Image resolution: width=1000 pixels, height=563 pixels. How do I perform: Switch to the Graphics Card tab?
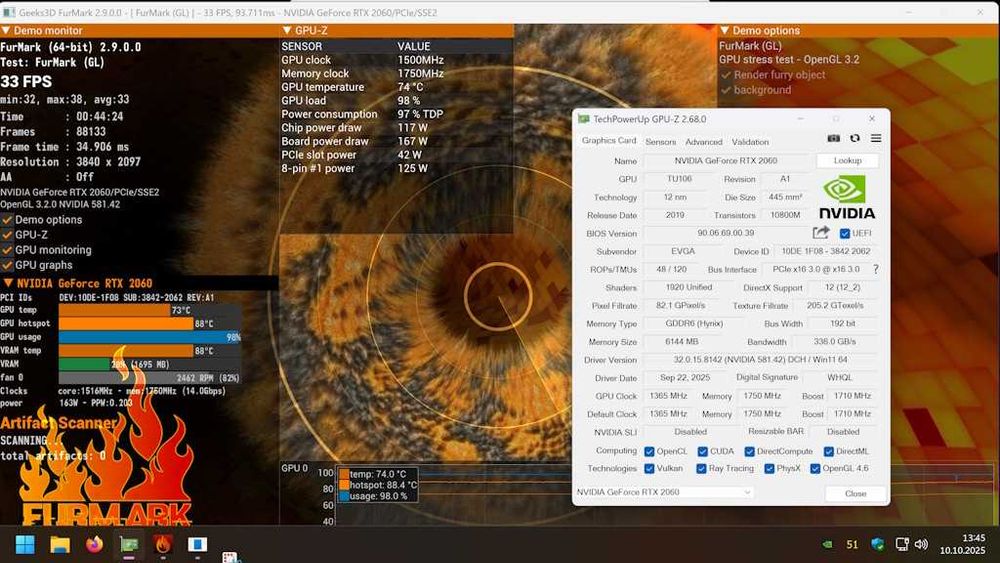pyautogui.click(x=608, y=140)
